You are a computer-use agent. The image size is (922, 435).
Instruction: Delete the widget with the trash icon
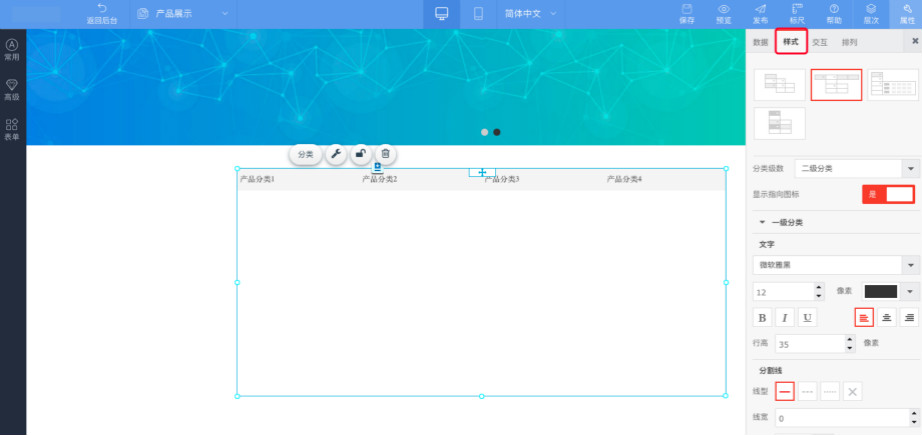click(x=385, y=154)
